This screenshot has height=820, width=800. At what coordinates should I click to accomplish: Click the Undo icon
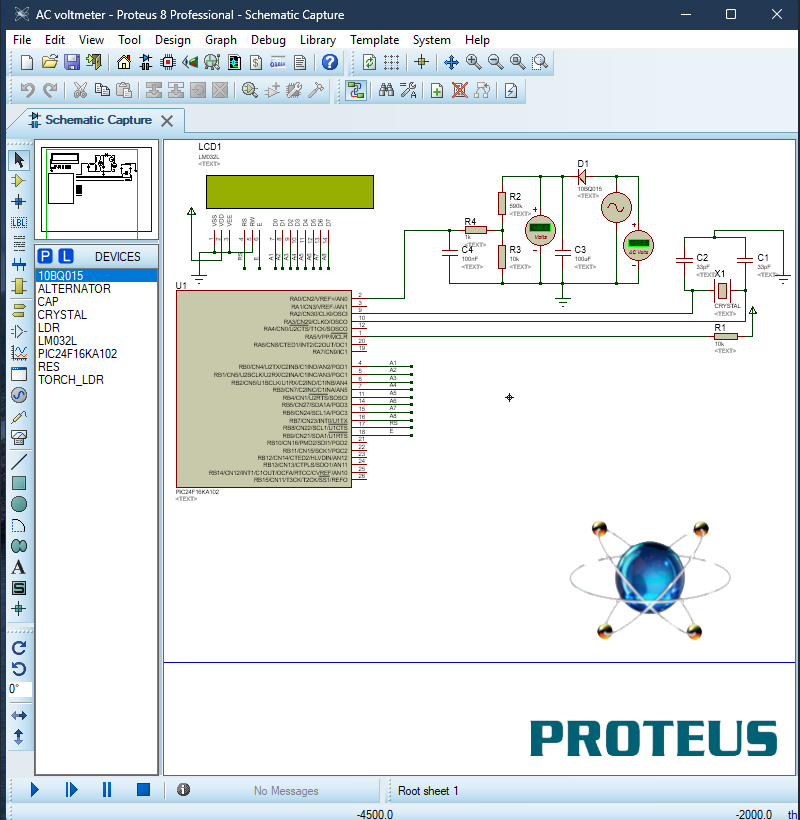[27, 90]
